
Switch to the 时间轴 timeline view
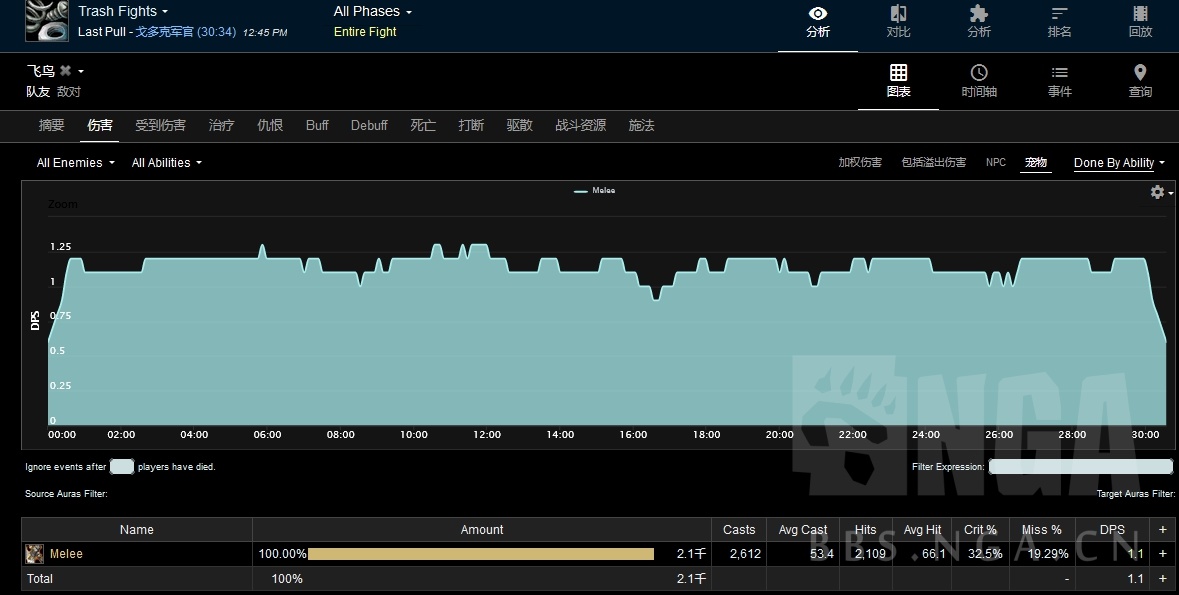979,73
